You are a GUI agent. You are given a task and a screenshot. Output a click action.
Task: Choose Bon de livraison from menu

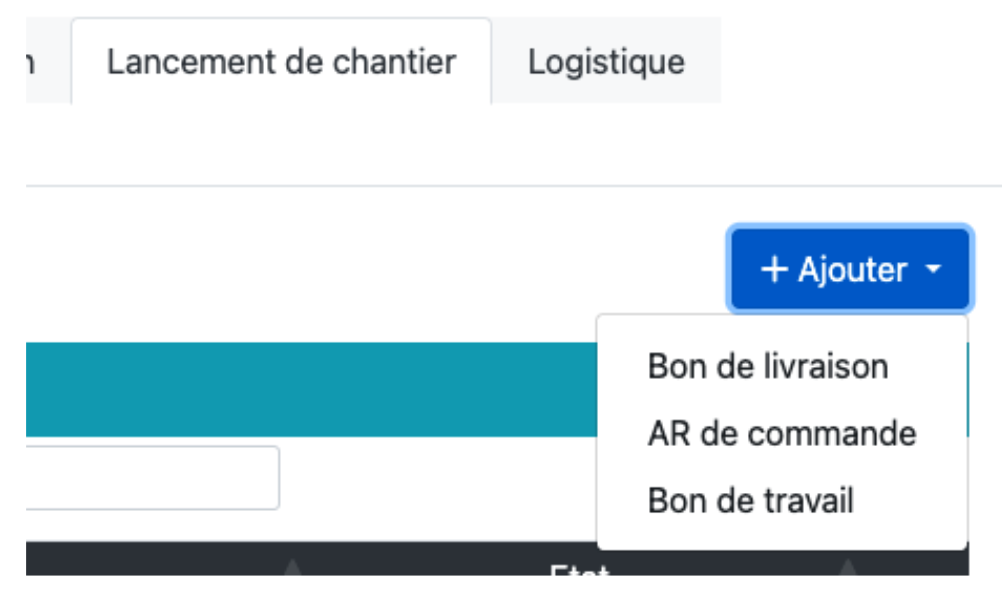767,366
